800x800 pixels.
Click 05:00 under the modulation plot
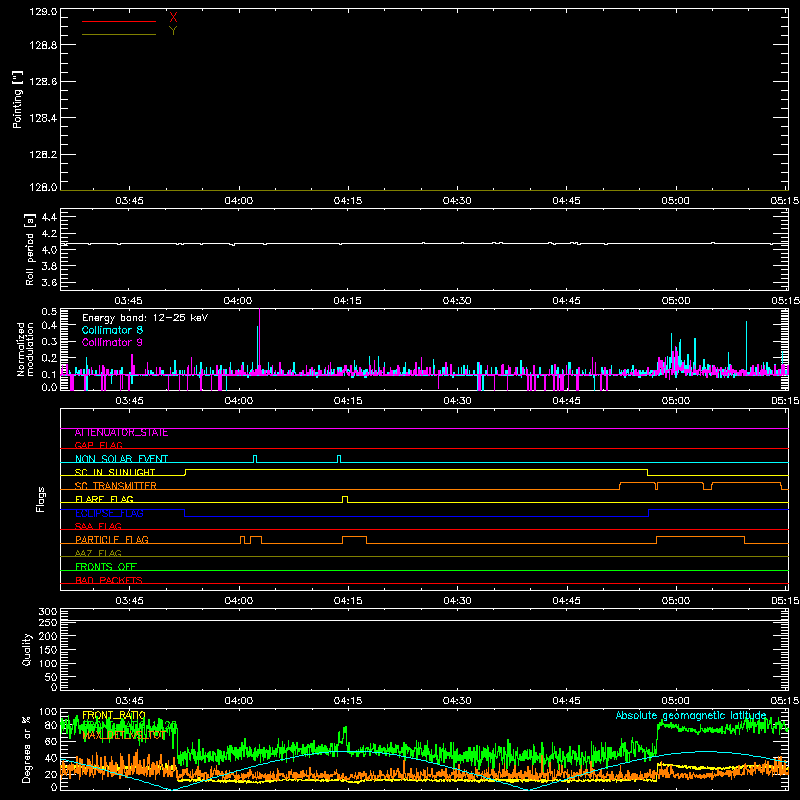[676, 401]
